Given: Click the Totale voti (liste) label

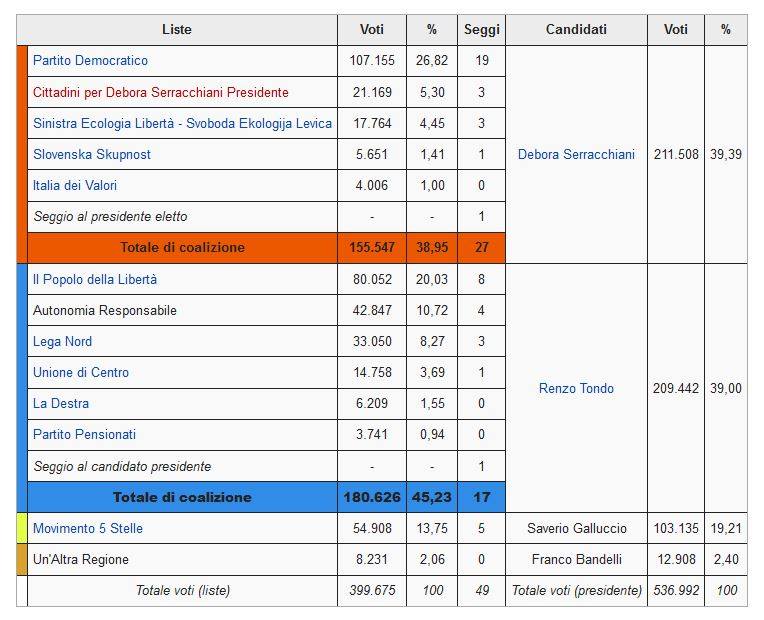Looking at the screenshot, I should pos(183,591).
